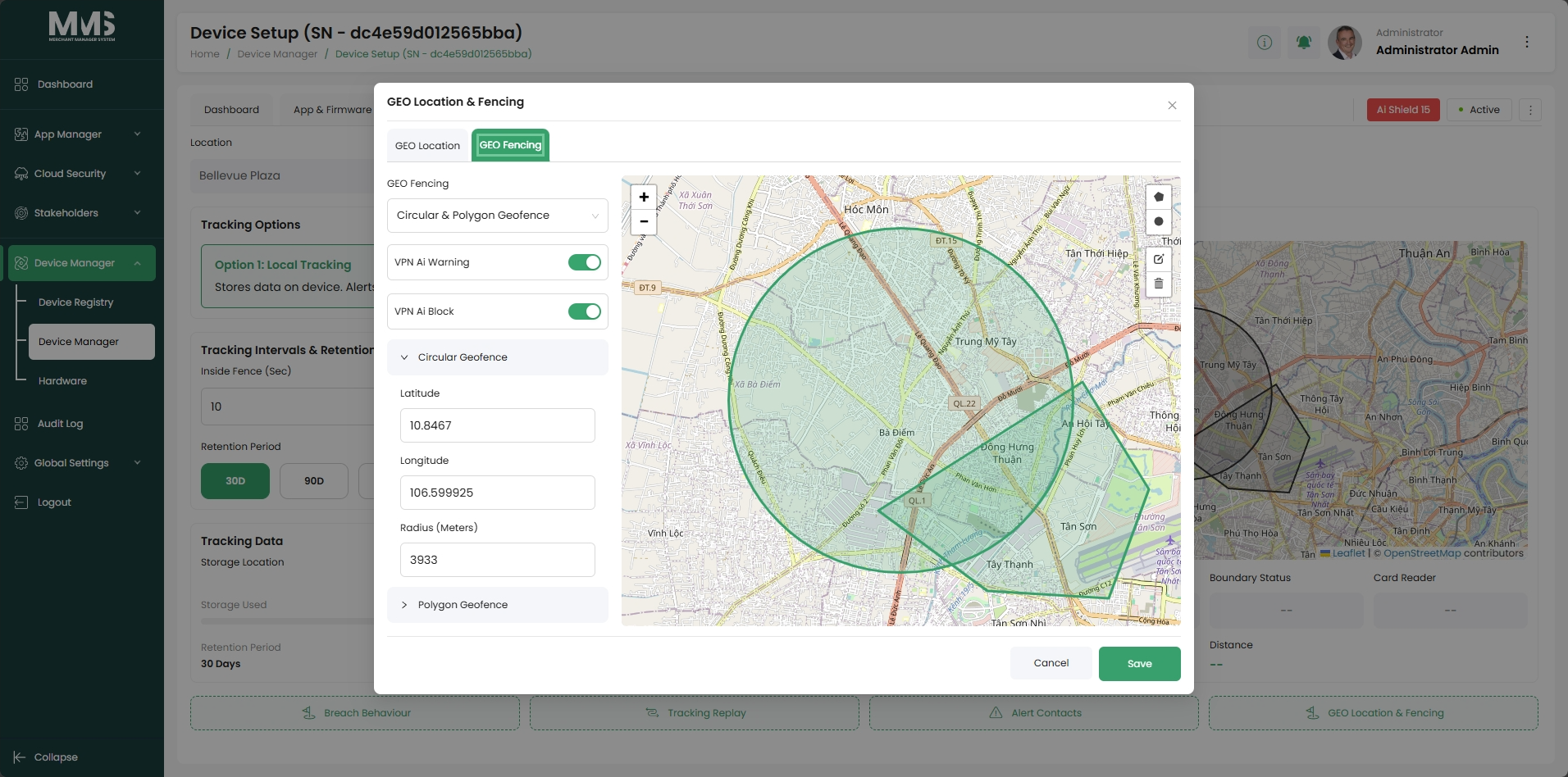
Task: Click the info icon in header
Action: tap(1265, 42)
